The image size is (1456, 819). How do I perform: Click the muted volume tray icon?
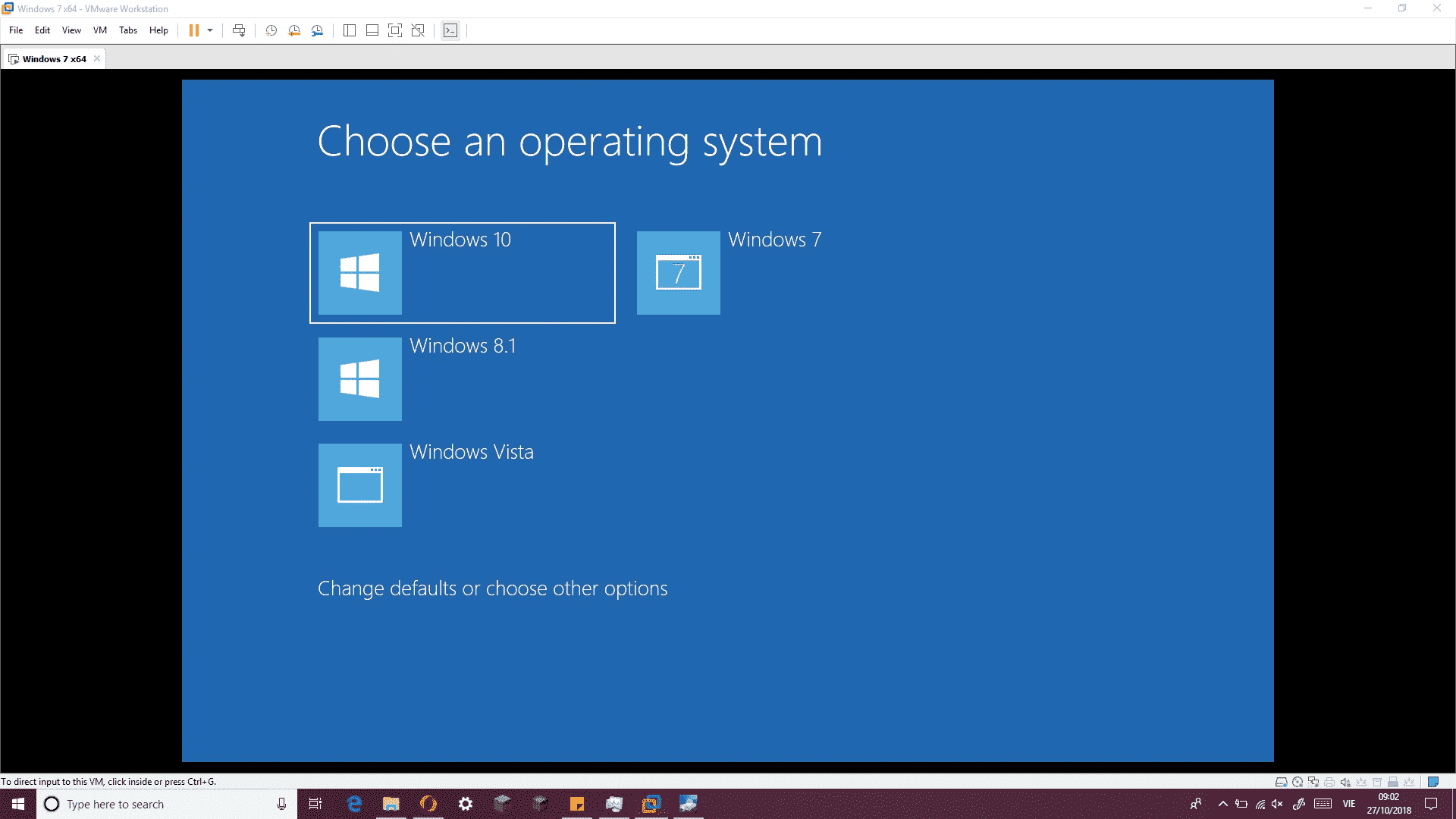pyautogui.click(x=1278, y=804)
